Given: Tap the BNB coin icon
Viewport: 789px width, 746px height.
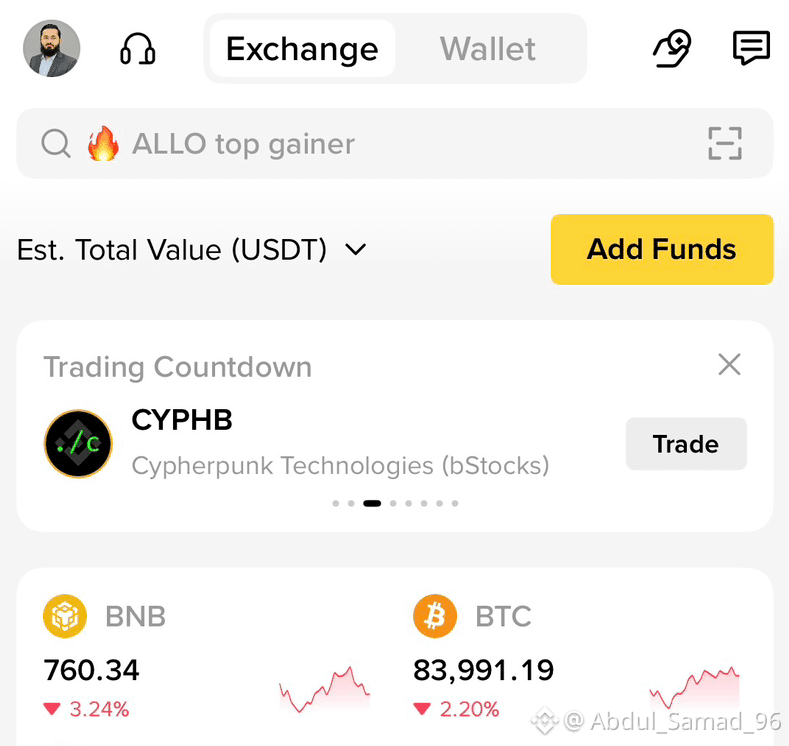Looking at the screenshot, I should (65, 616).
